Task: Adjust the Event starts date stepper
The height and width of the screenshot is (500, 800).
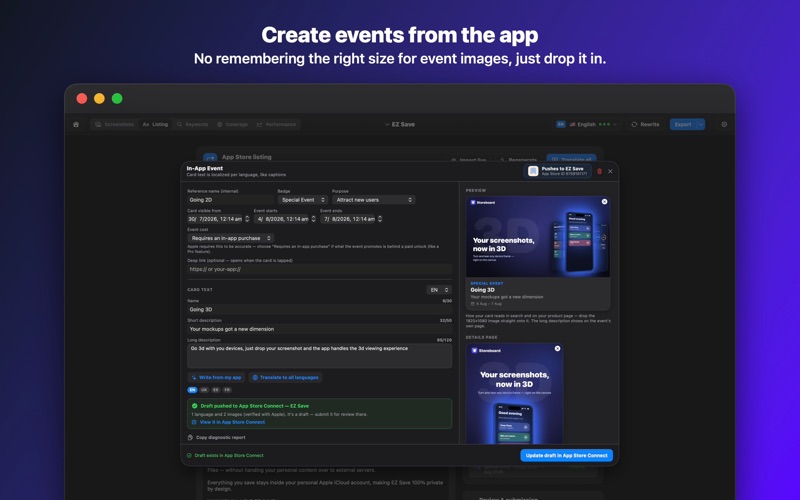Action: [314, 219]
